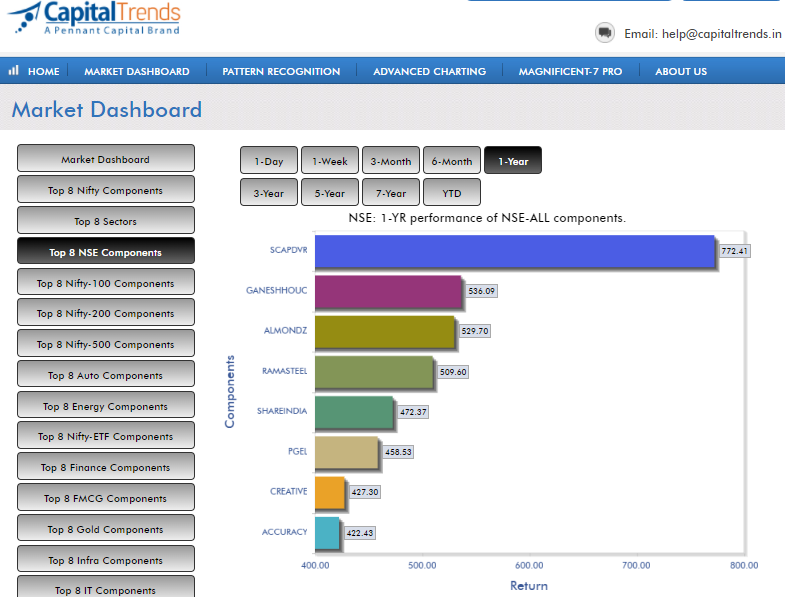Click the chart title NSE: 1-YR performance
Viewport: 785px width, 597px height.
pos(487,218)
